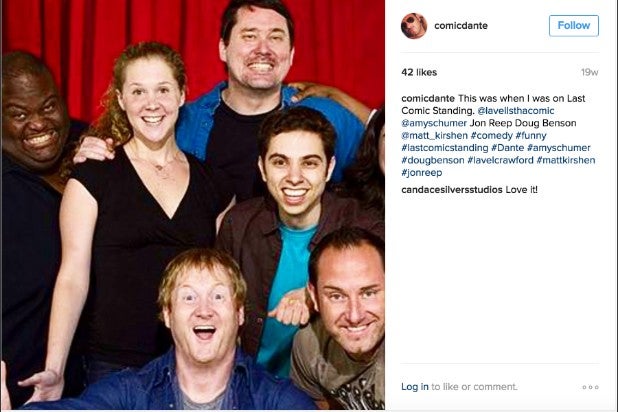Image resolution: width=618 pixels, height=412 pixels.
Task: Open the @amyschumer mention link
Action: [x=434, y=123]
